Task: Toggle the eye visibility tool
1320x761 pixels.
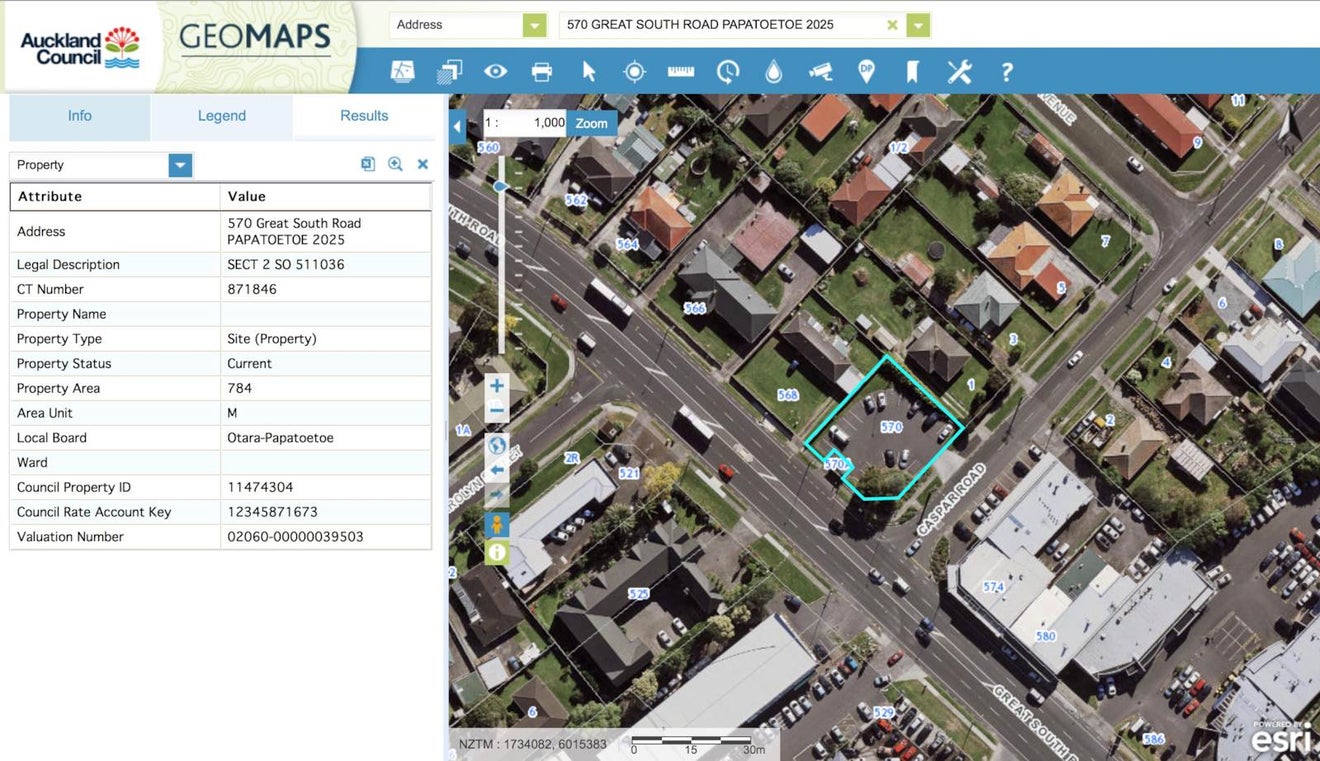Action: (x=496, y=71)
